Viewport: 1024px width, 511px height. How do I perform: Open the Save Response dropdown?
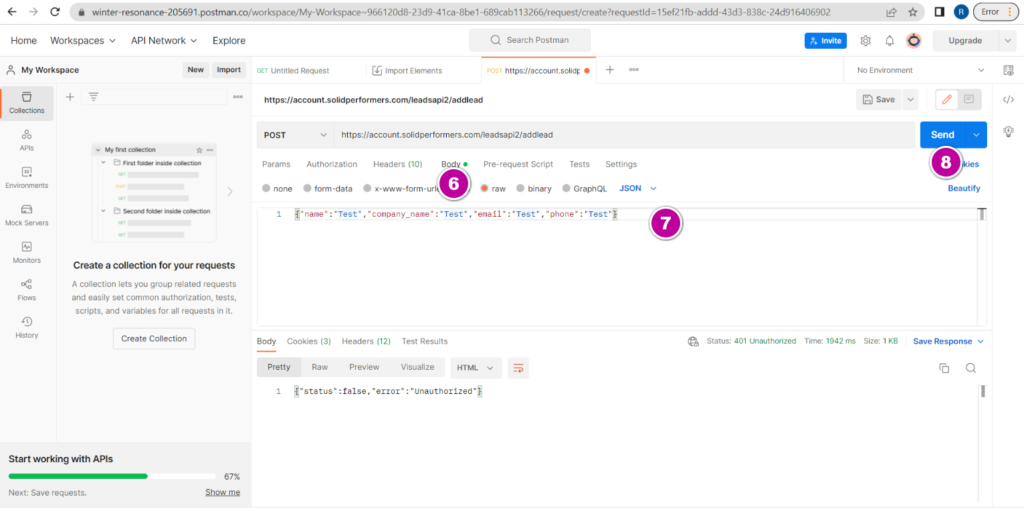click(948, 341)
